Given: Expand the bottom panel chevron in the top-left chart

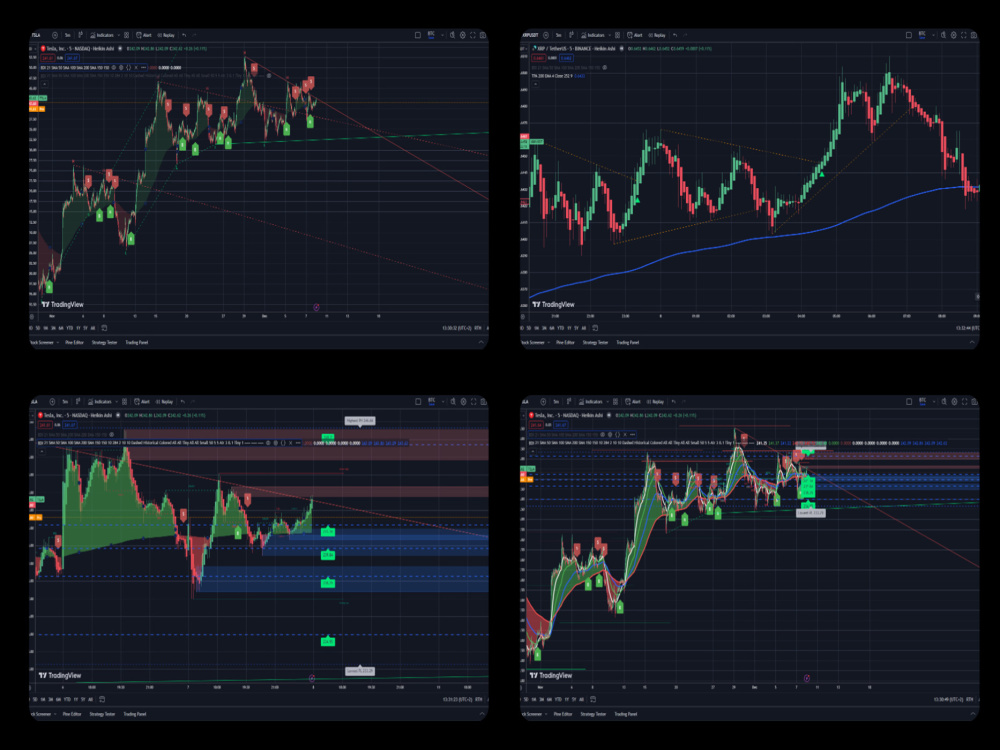Looking at the screenshot, I should click(x=481, y=342).
